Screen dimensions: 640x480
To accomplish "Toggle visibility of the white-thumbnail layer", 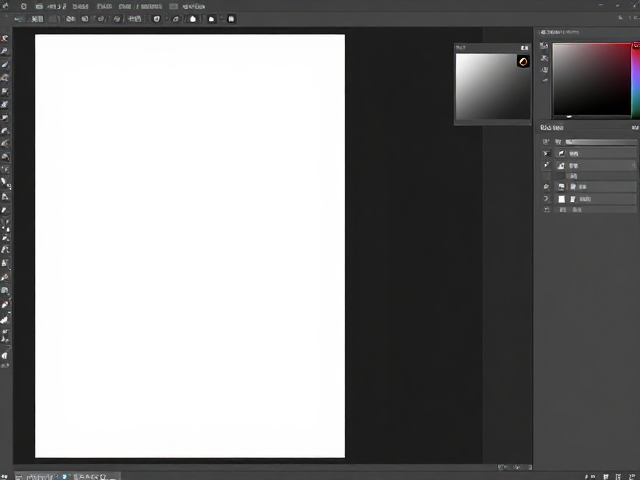I will [546, 199].
